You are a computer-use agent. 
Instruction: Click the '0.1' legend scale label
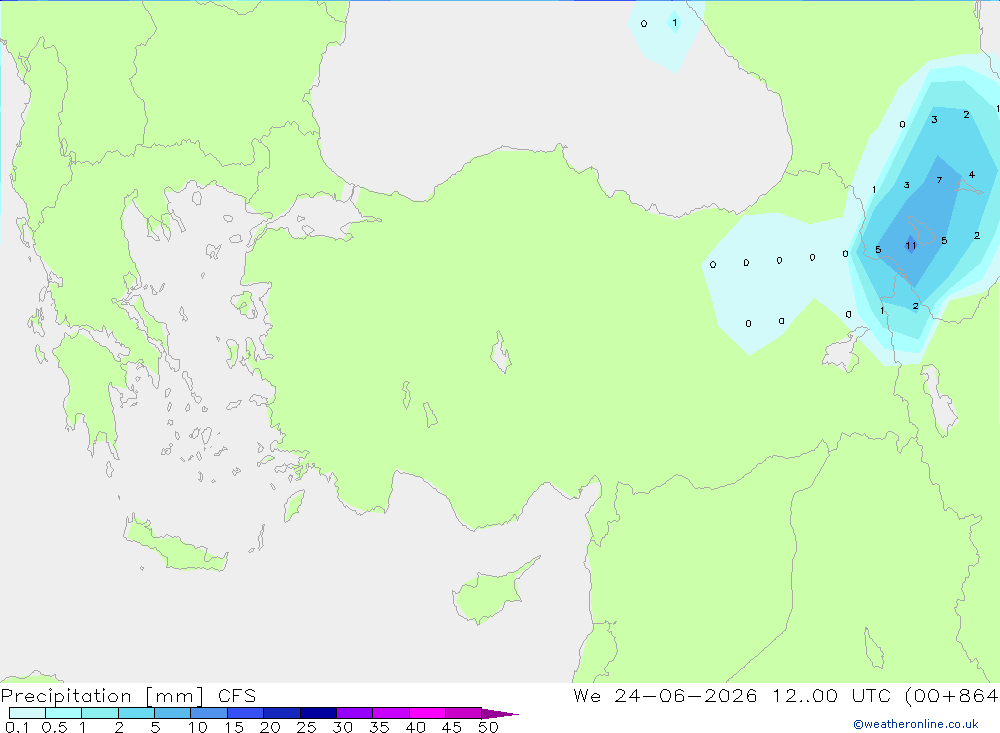(x=17, y=727)
